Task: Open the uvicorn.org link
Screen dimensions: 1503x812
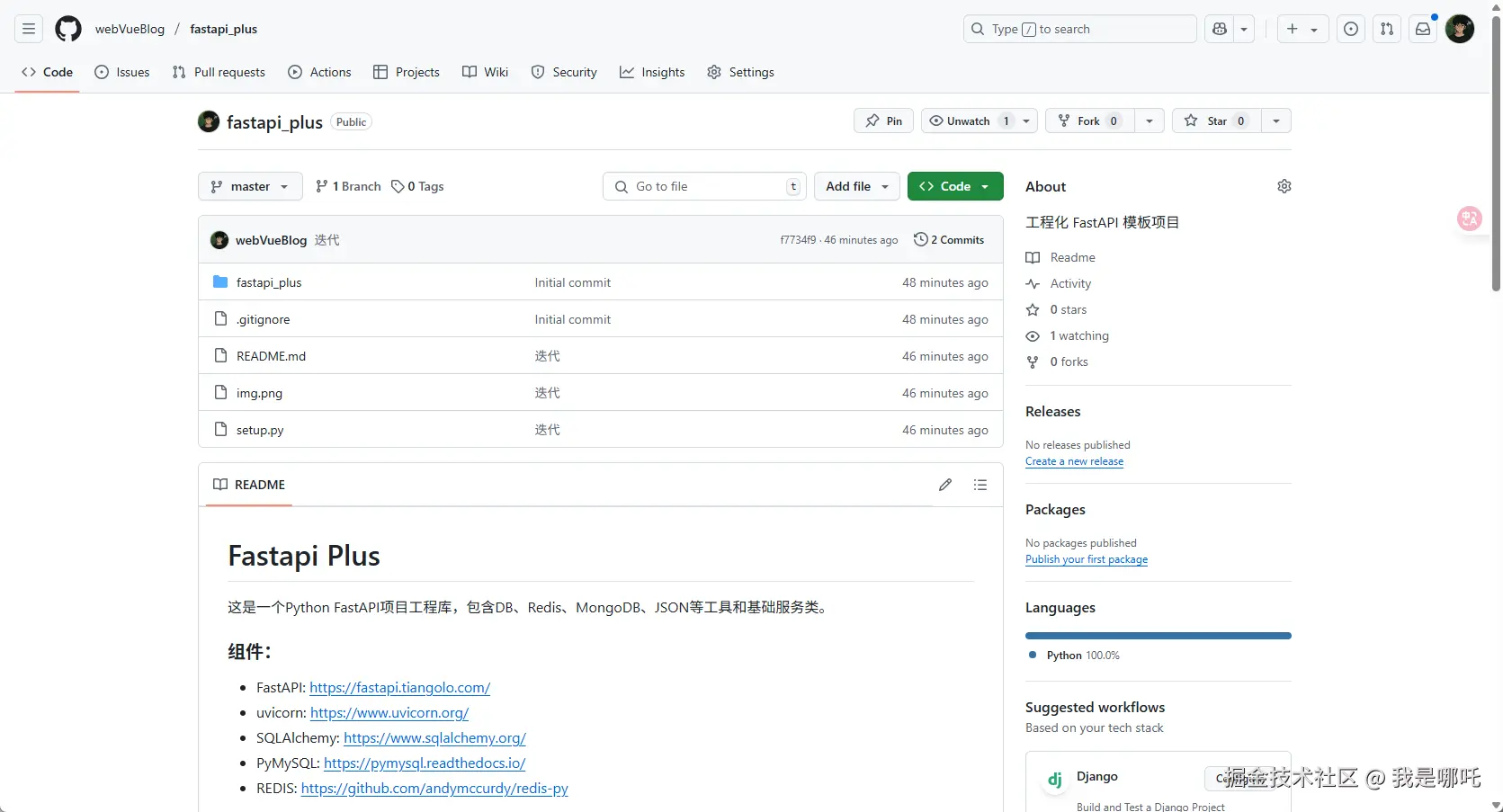Action: [389, 713]
